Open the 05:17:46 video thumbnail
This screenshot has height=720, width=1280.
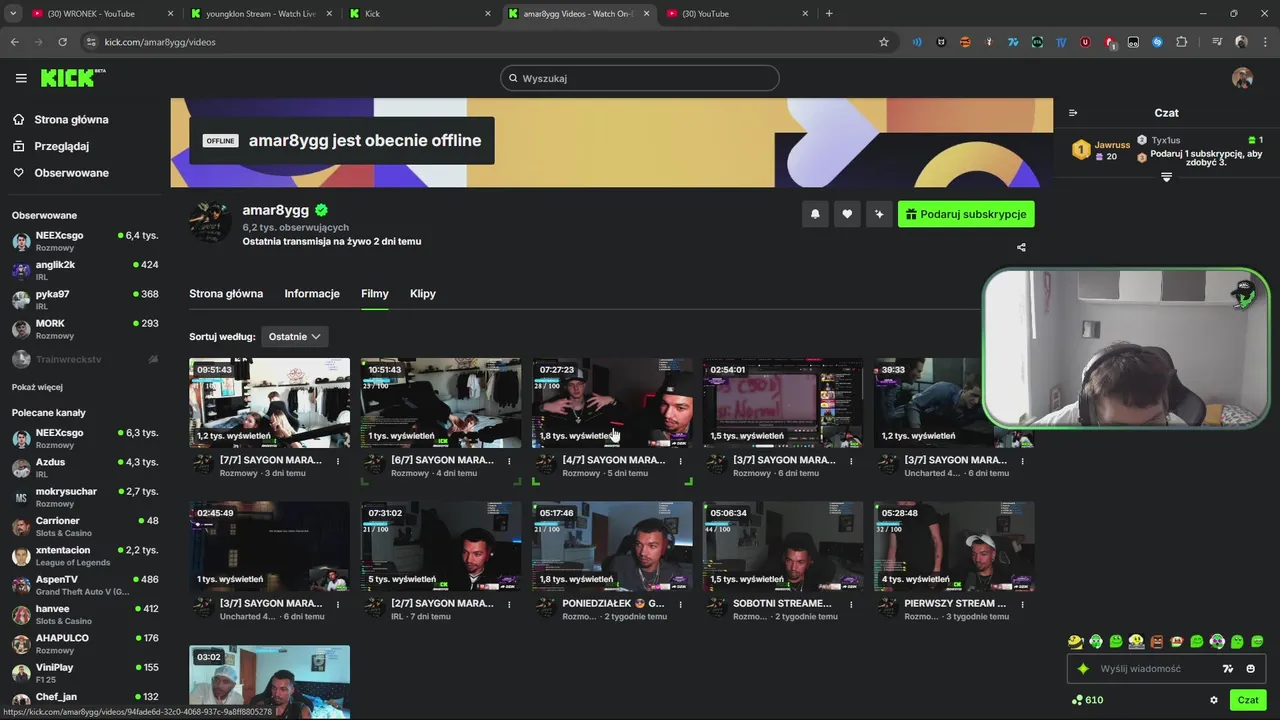point(612,546)
